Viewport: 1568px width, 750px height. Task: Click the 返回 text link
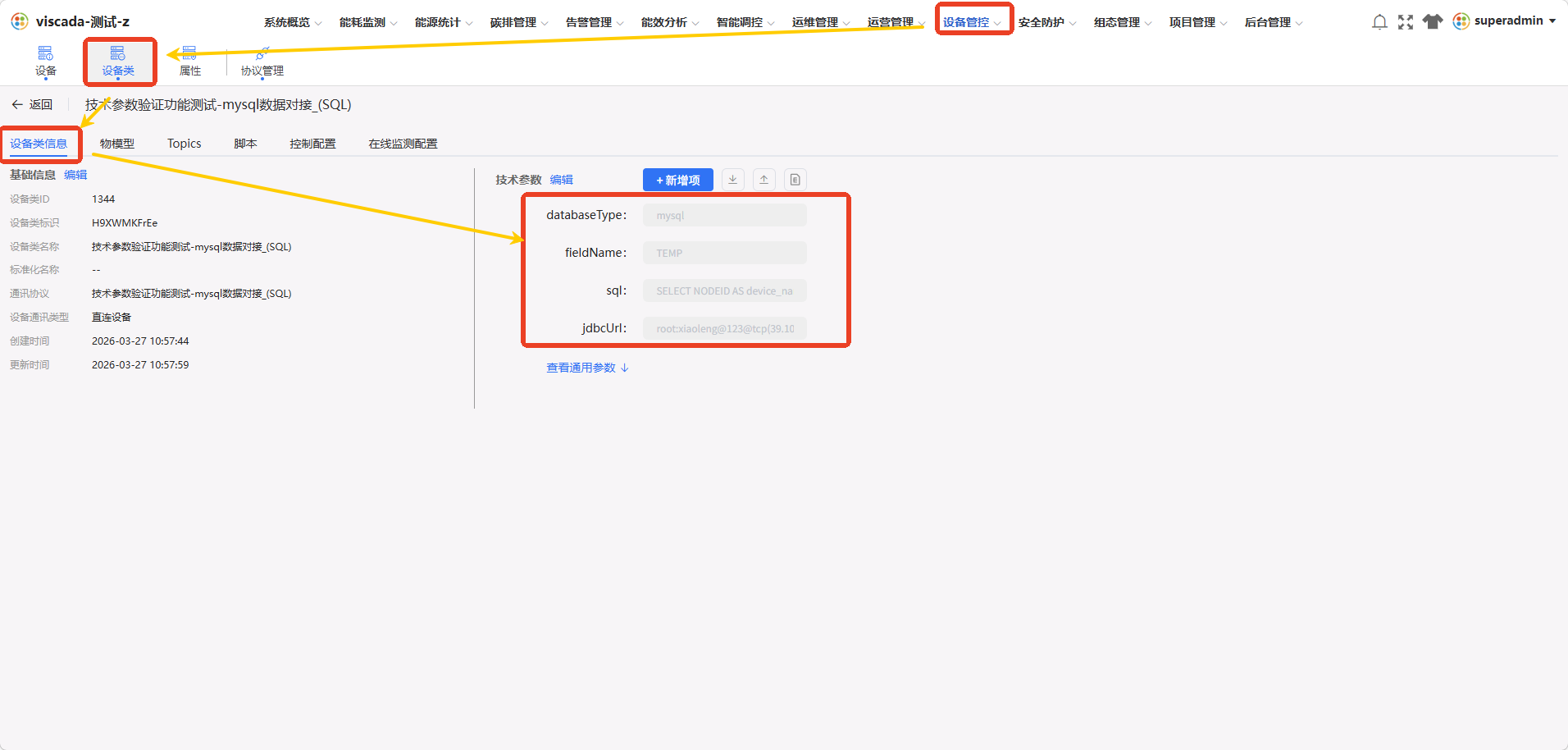coord(41,104)
